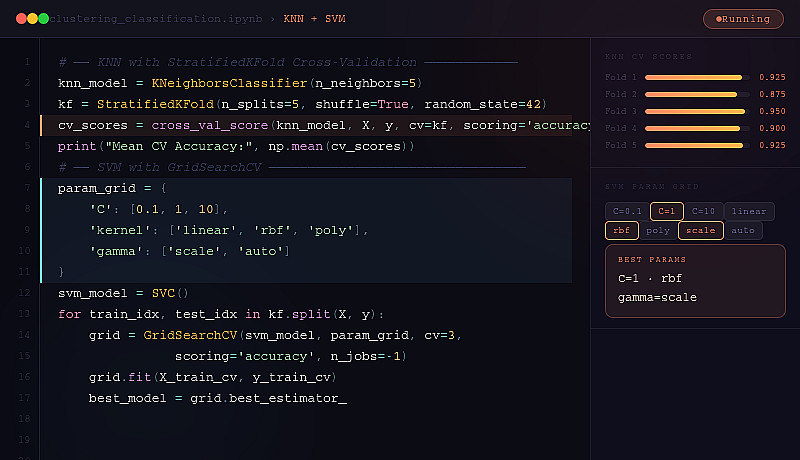Collapse the KNN CV Scores section header
Screen dimensions: 800x460
(648, 56)
